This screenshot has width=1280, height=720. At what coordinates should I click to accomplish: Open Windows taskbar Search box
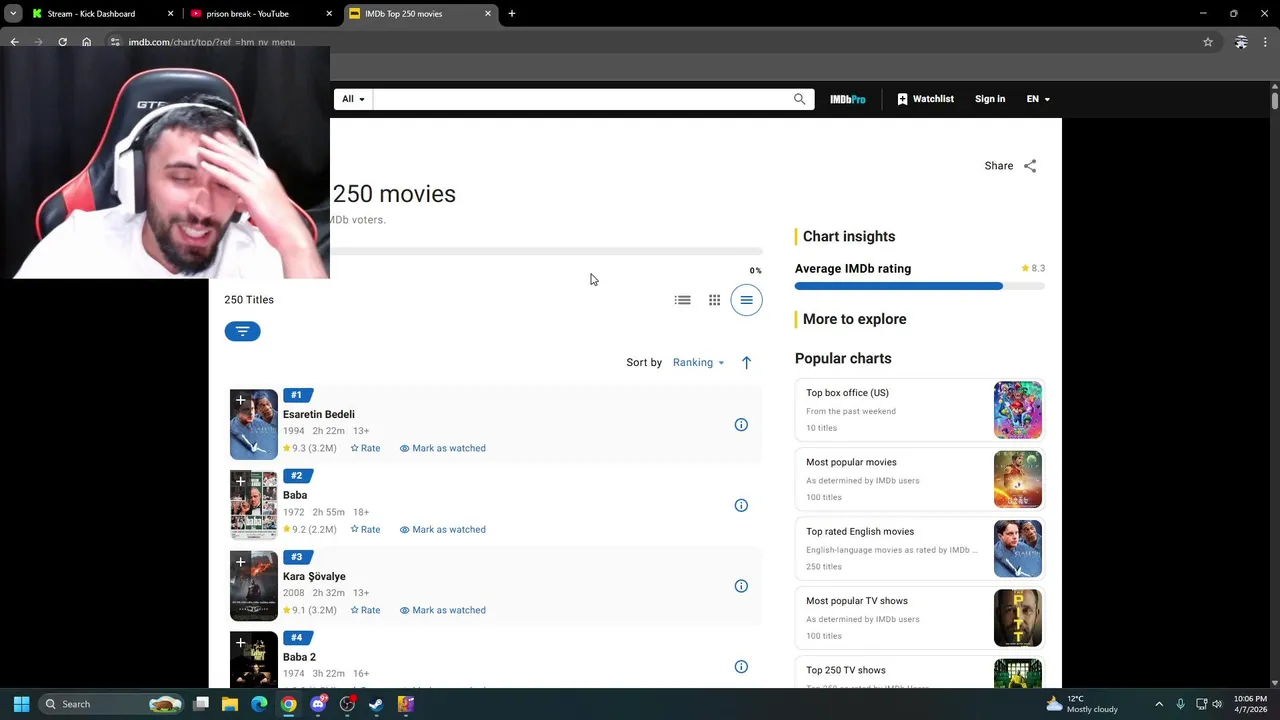(111, 704)
